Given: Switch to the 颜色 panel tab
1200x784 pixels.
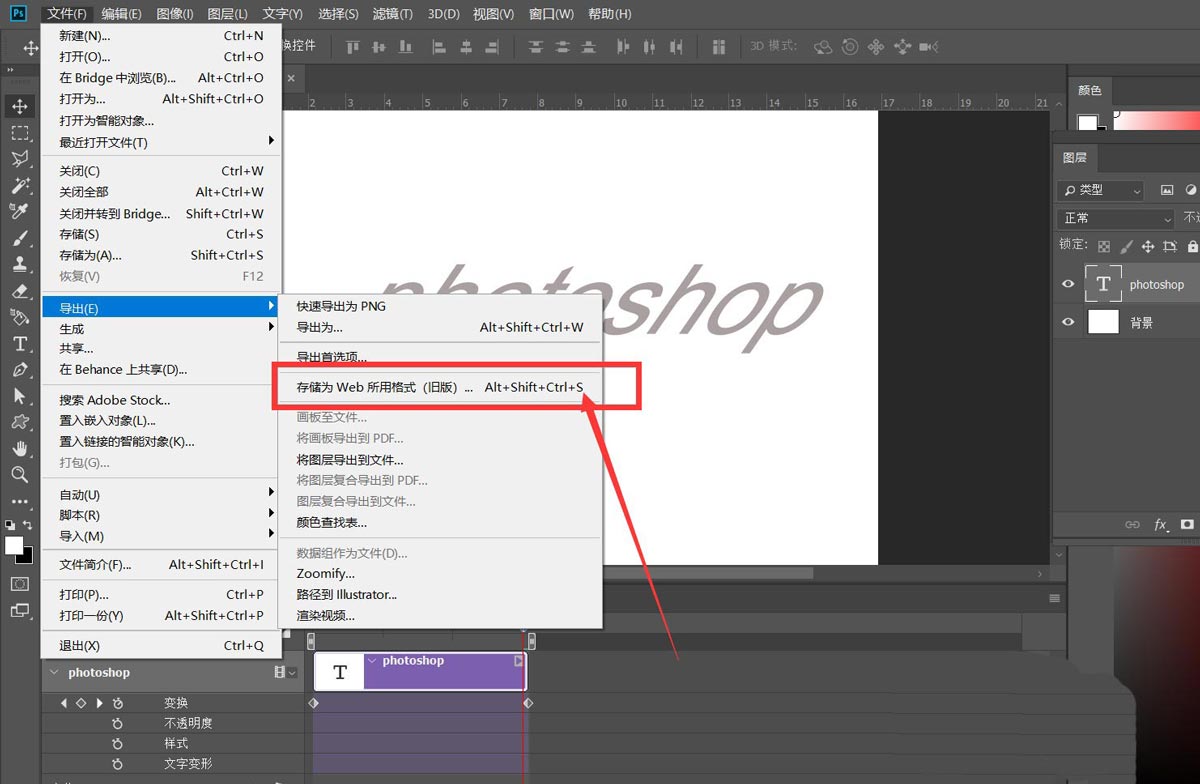Looking at the screenshot, I should [1089, 90].
